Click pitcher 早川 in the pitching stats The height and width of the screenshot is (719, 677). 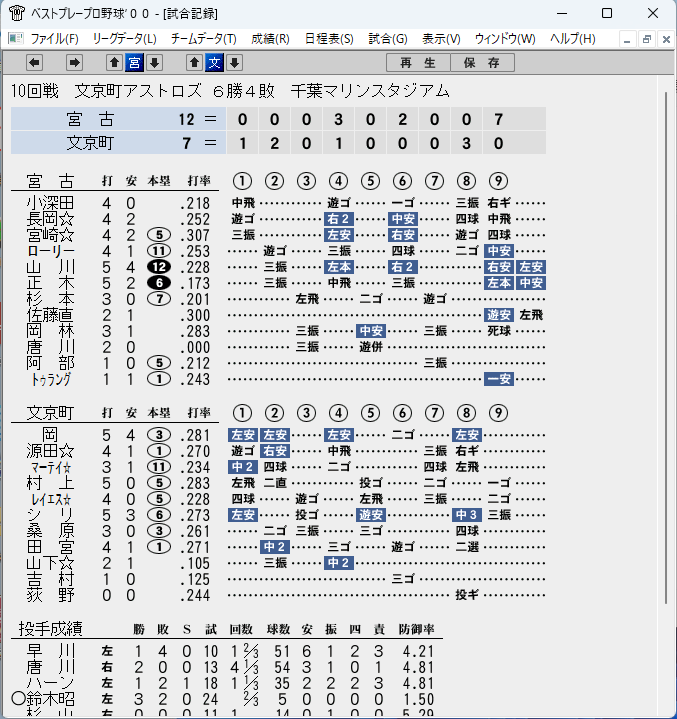(50, 651)
